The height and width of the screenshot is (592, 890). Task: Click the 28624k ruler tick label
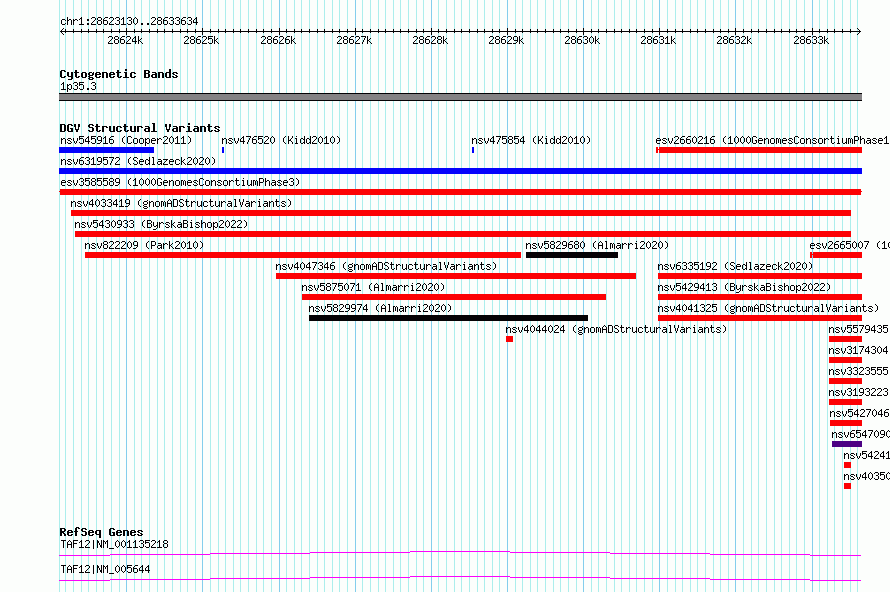[x=125, y=40]
